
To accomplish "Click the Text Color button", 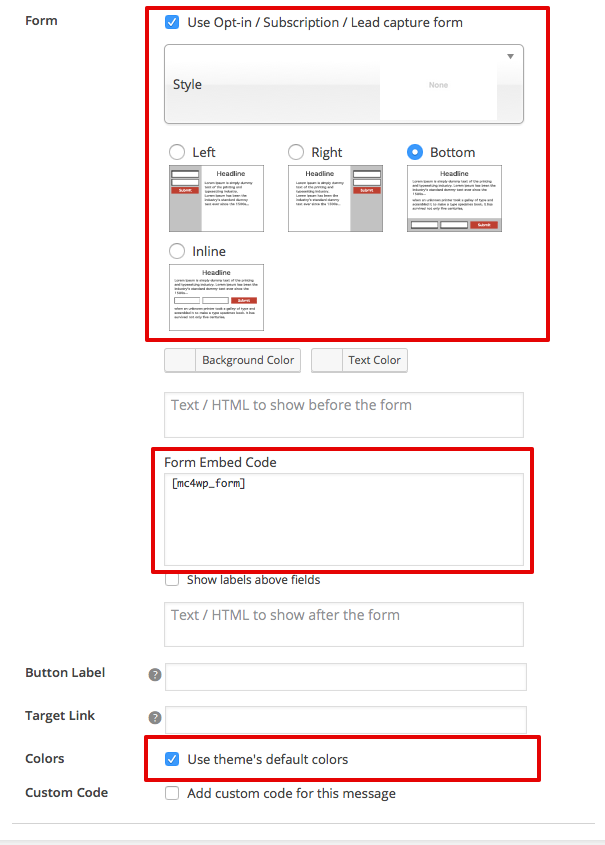I will click(373, 360).
